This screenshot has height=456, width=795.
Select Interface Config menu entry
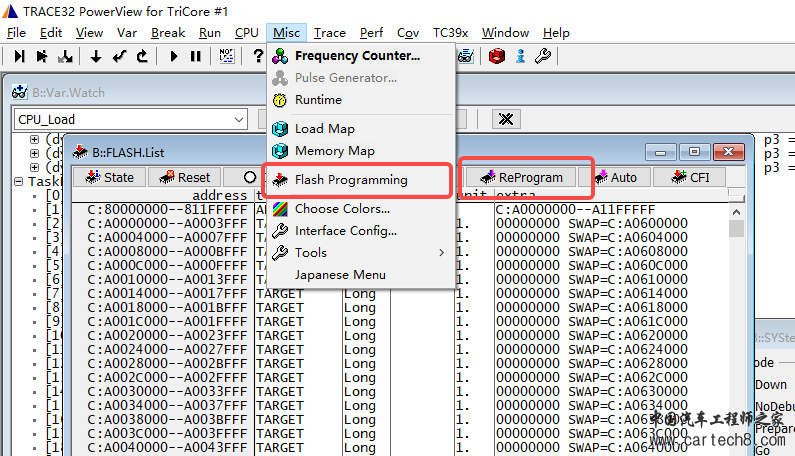pyautogui.click(x=346, y=230)
